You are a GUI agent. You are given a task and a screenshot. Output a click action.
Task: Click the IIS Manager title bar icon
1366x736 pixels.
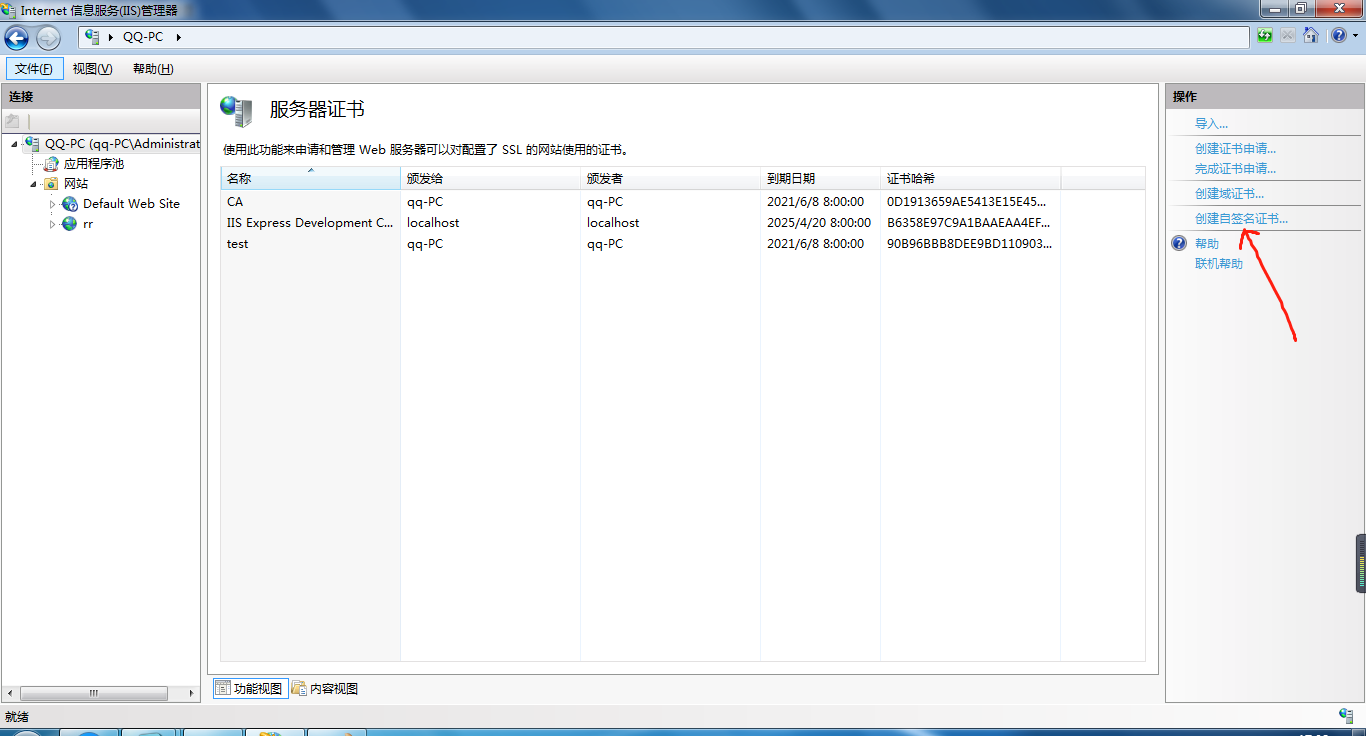9,10
